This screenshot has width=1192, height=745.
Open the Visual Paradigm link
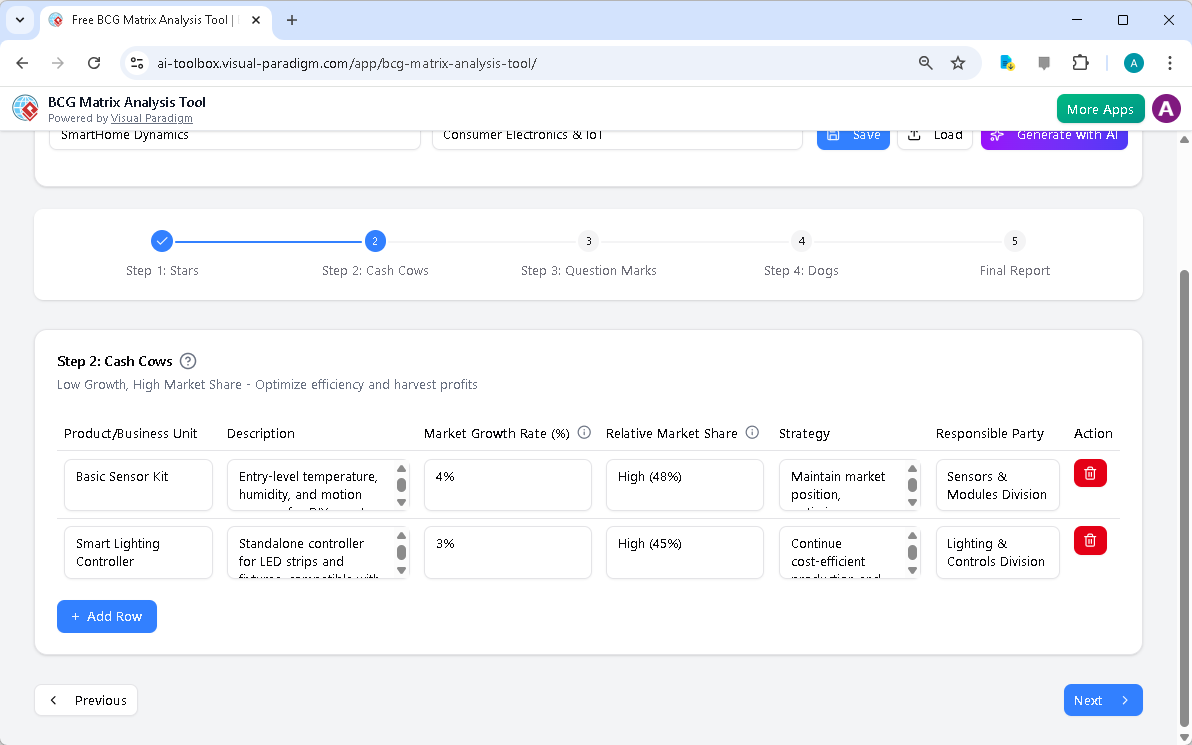152,118
